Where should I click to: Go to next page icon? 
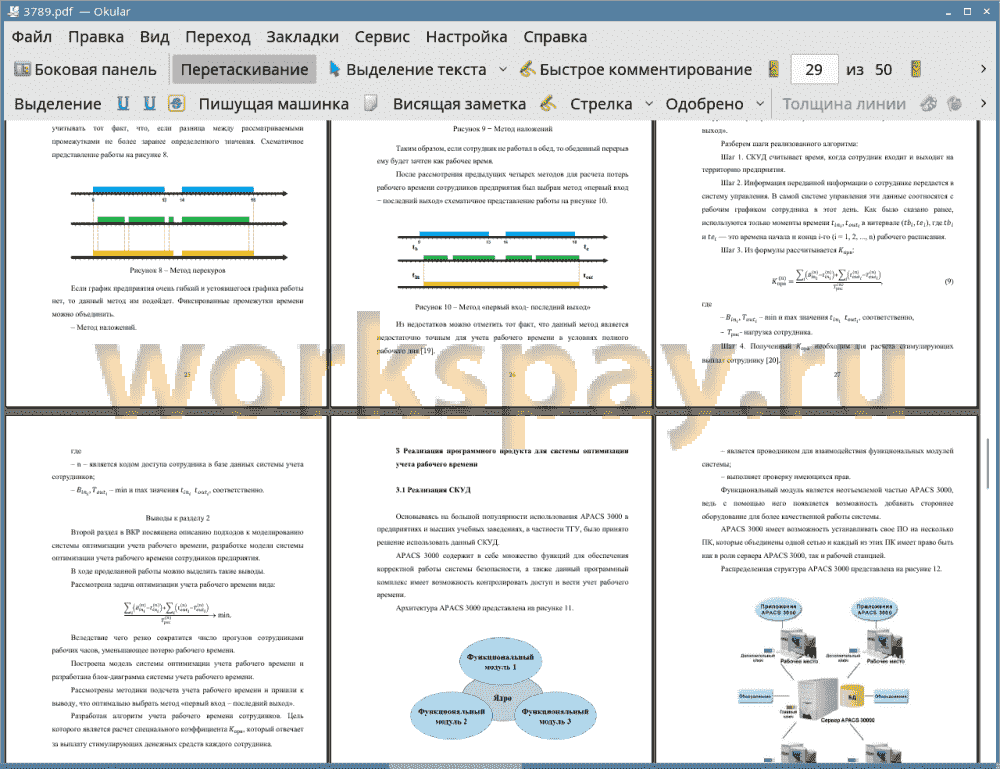[916, 70]
